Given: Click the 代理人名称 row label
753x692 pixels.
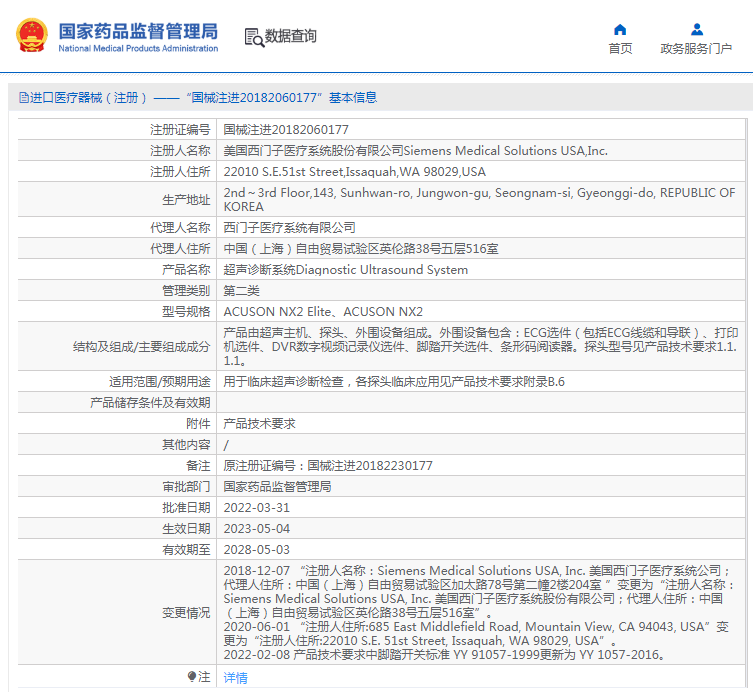Looking at the screenshot, I should coord(180,228).
